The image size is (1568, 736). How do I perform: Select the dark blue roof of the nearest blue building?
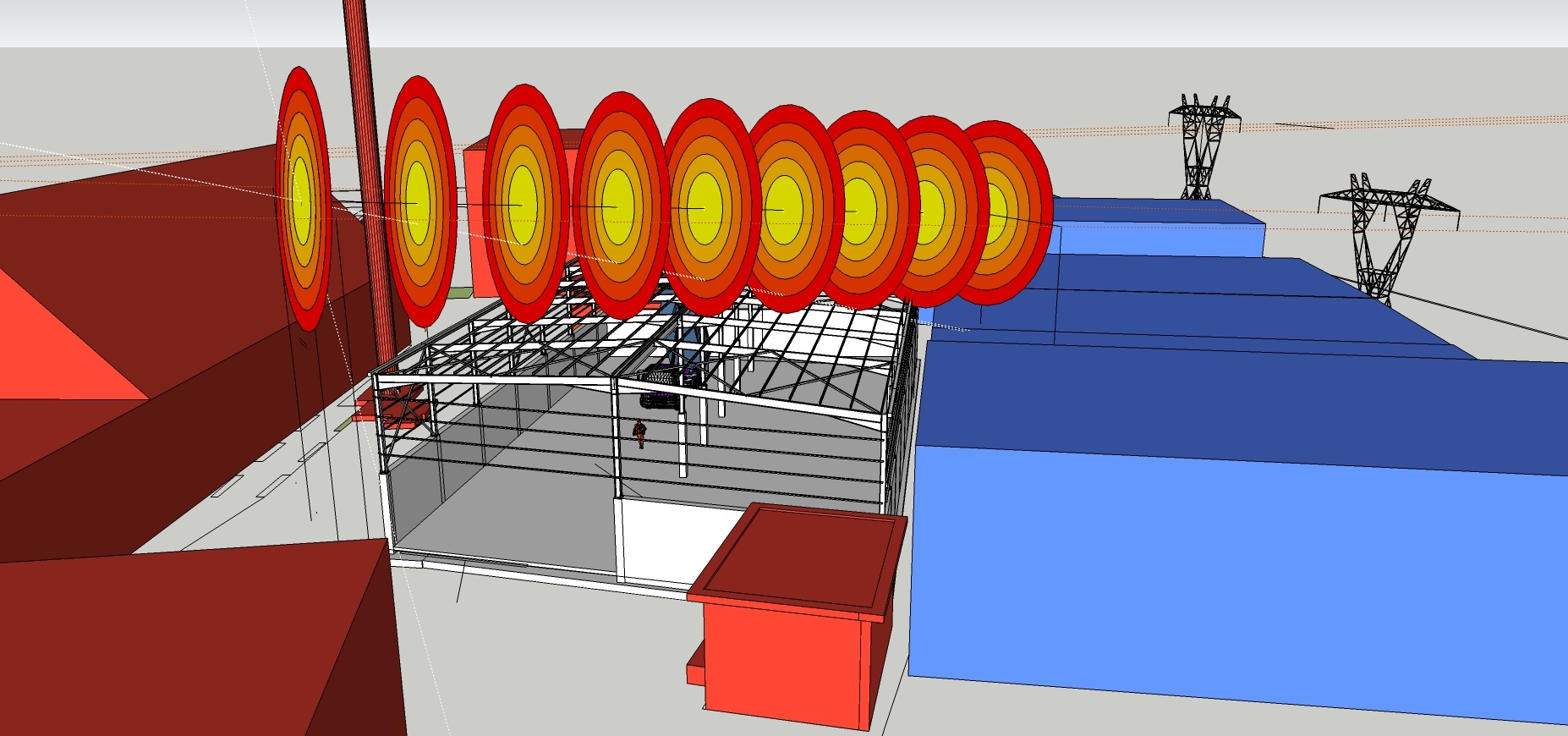click(x=1226, y=406)
